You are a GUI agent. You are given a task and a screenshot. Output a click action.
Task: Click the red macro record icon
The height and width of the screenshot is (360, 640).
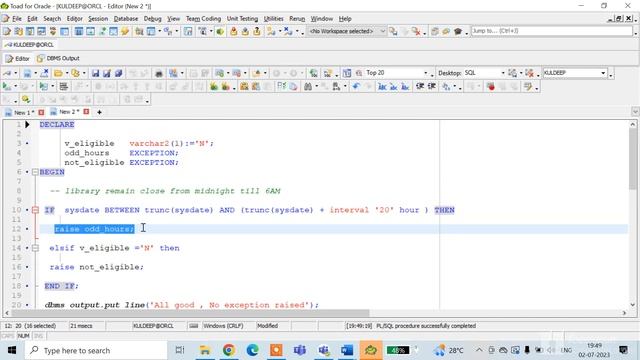(x=491, y=87)
